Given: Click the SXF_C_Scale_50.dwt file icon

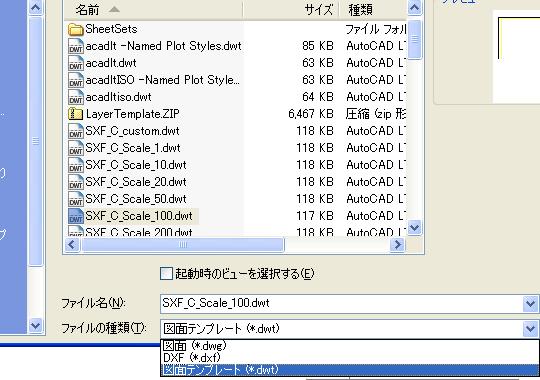Looking at the screenshot, I should click(76, 199).
